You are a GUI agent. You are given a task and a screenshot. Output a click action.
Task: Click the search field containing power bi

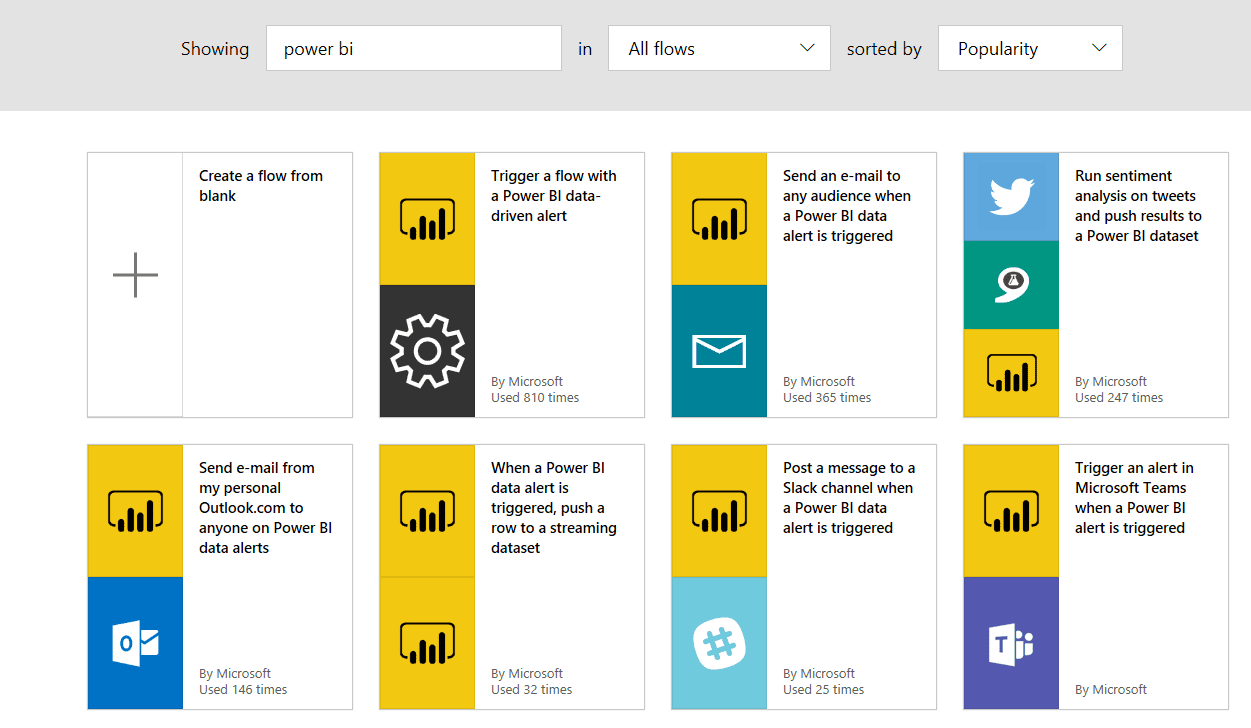coord(414,48)
